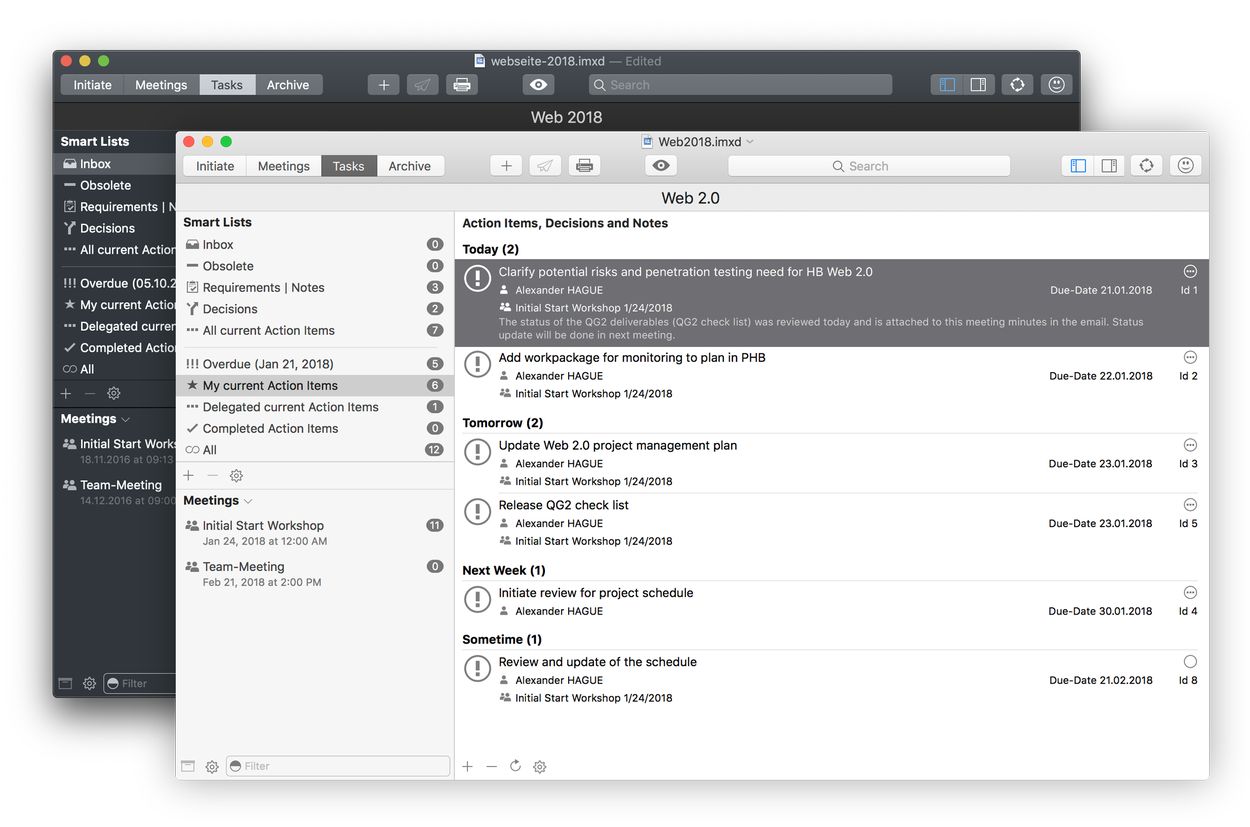Toggle status circle for Clarify potential risks task
The image size is (1250, 827).
(x=1190, y=271)
